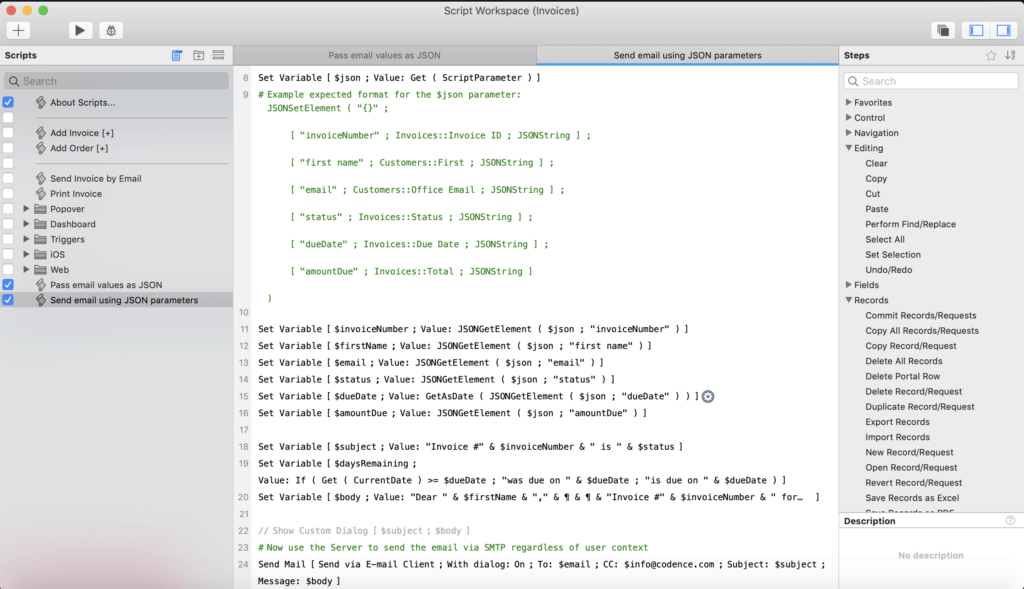
Task: Run the current script using the play icon
Action: (x=79, y=30)
